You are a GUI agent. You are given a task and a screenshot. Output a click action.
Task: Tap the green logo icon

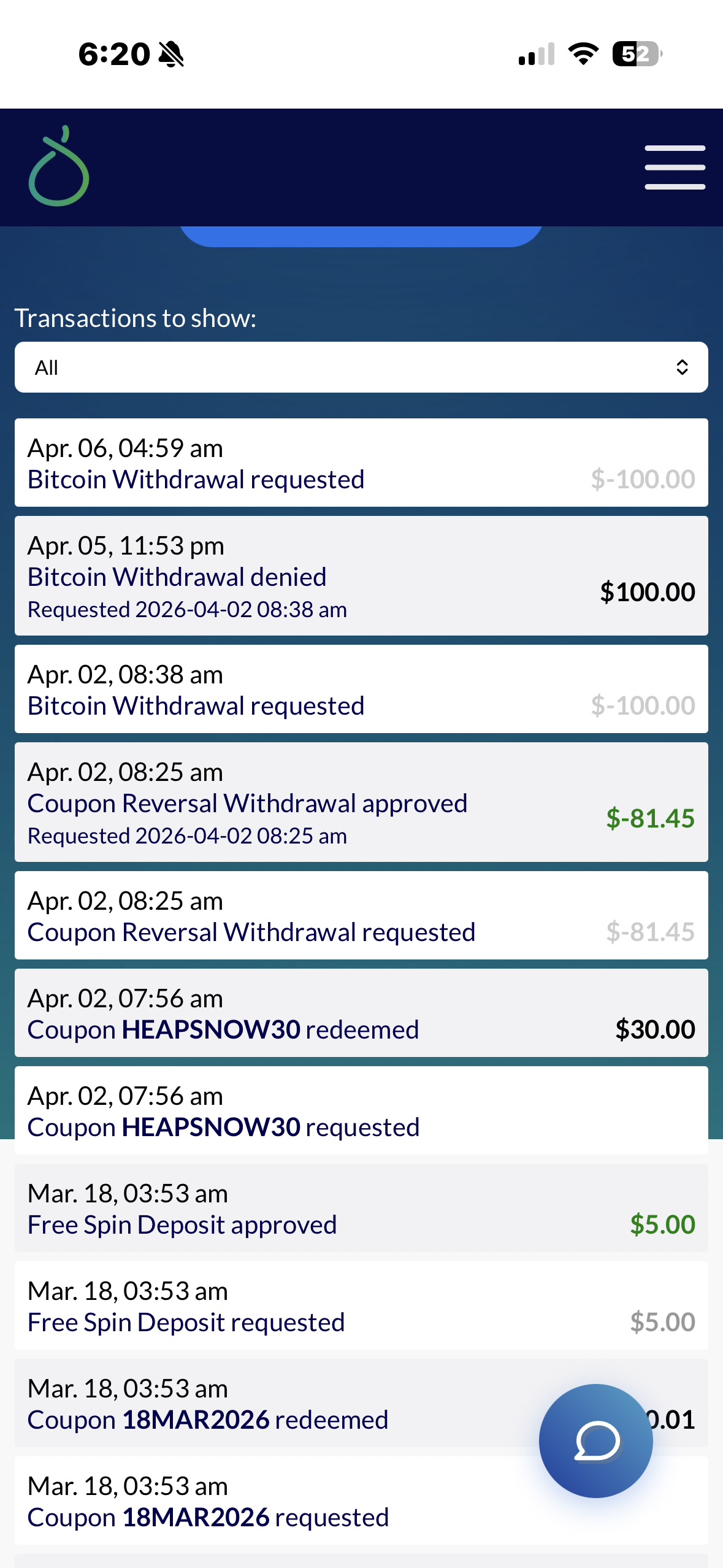pyautogui.click(x=59, y=167)
